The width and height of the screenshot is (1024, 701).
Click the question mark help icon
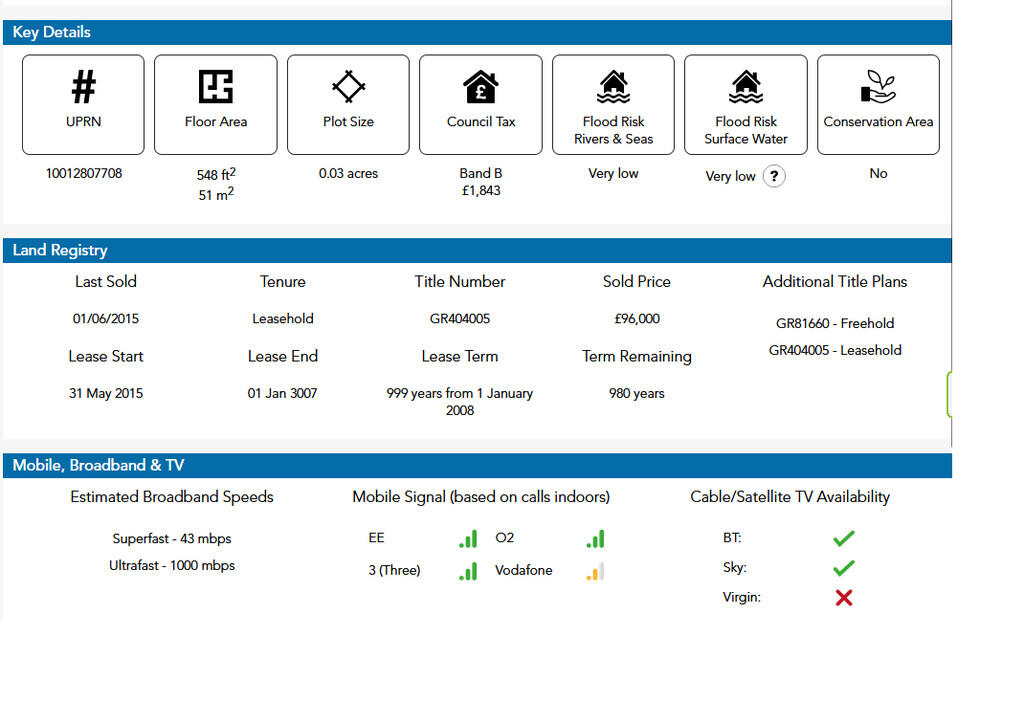pos(774,176)
